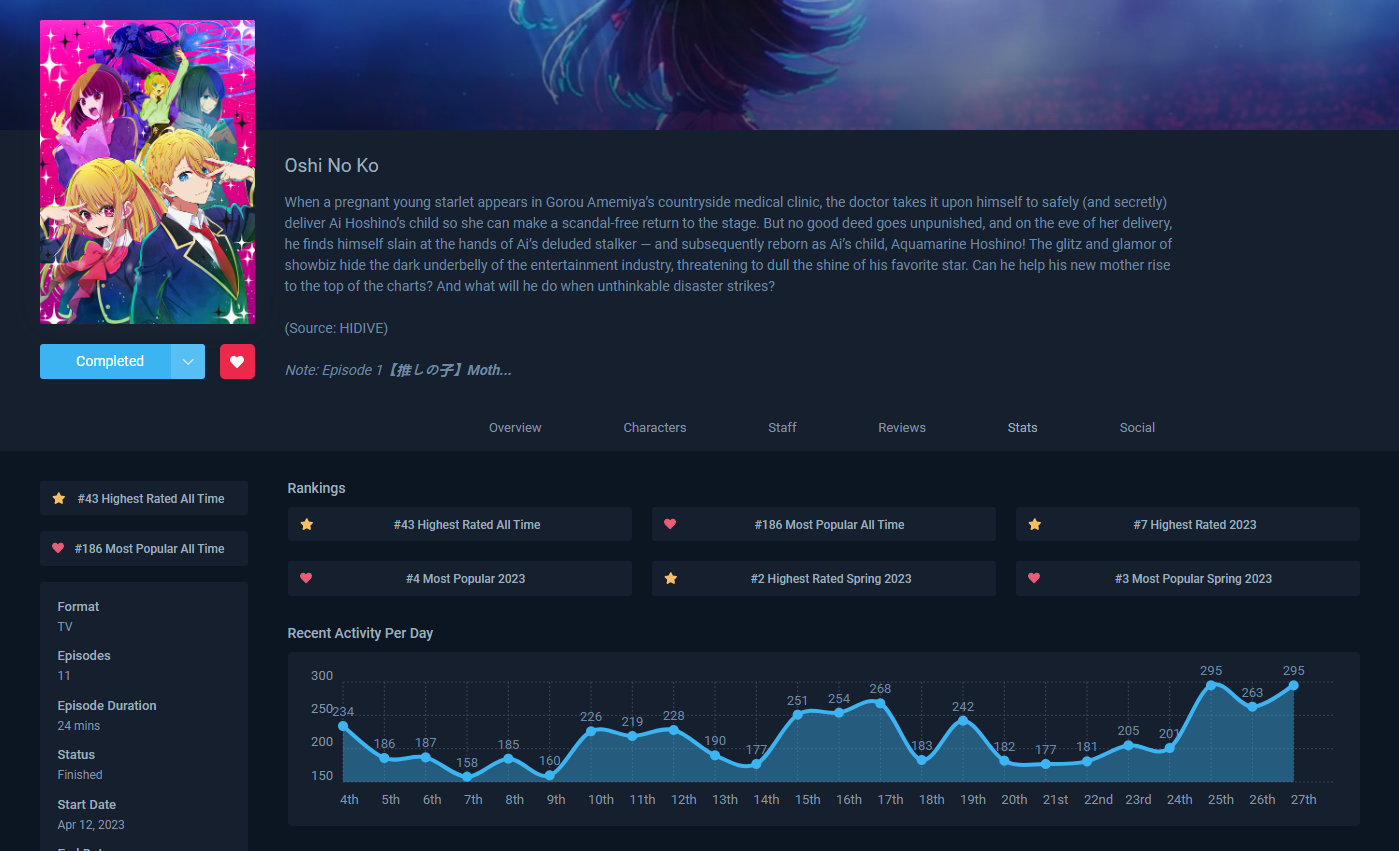1399x851 pixels.
Task: Open the status dropdown arrow next to Completed
Action: pyautogui.click(x=188, y=361)
